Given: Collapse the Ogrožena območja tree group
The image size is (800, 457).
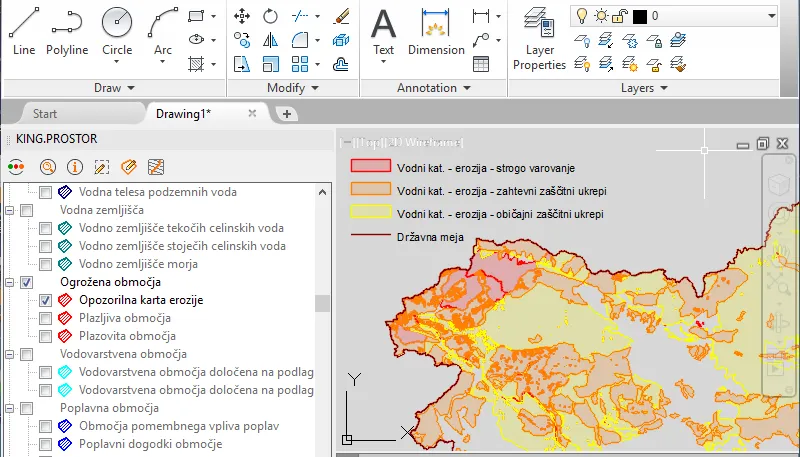Looking at the screenshot, I should tap(10, 282).
